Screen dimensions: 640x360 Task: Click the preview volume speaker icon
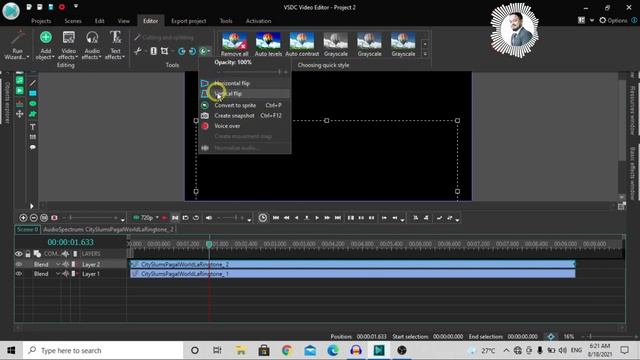[x=209, y=218]
